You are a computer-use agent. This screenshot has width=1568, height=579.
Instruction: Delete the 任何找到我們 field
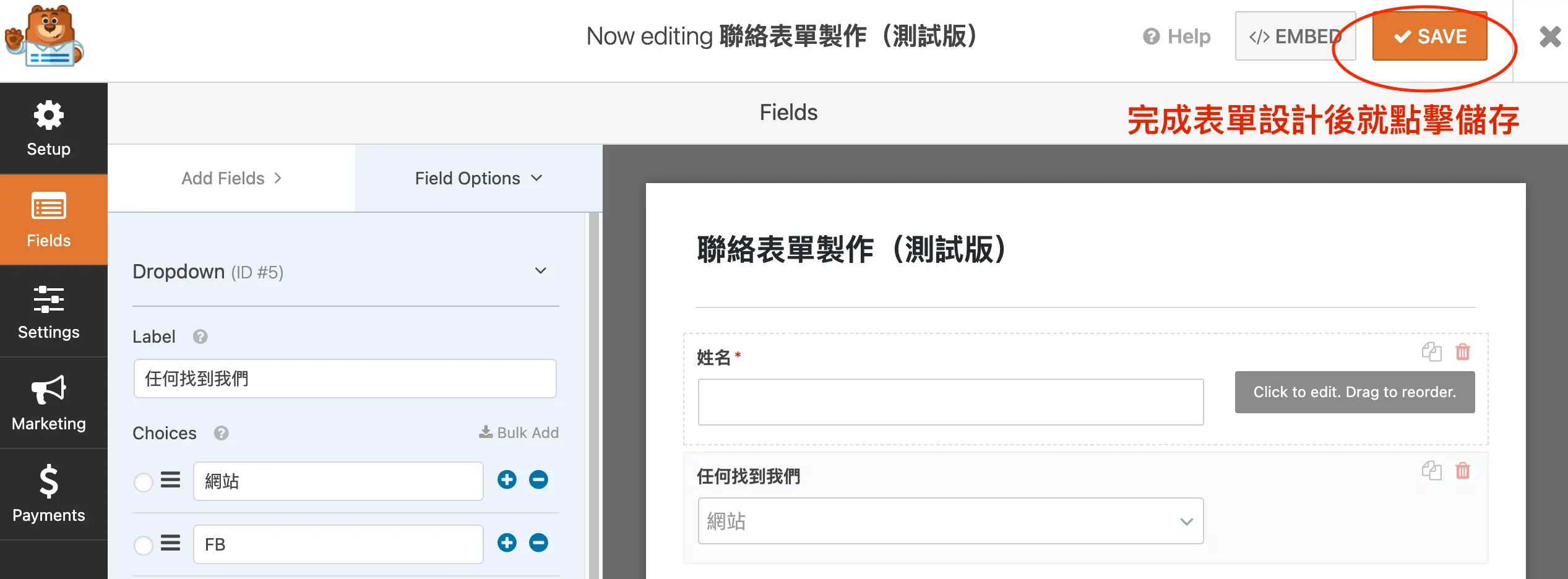click(x=1463, y=471)
